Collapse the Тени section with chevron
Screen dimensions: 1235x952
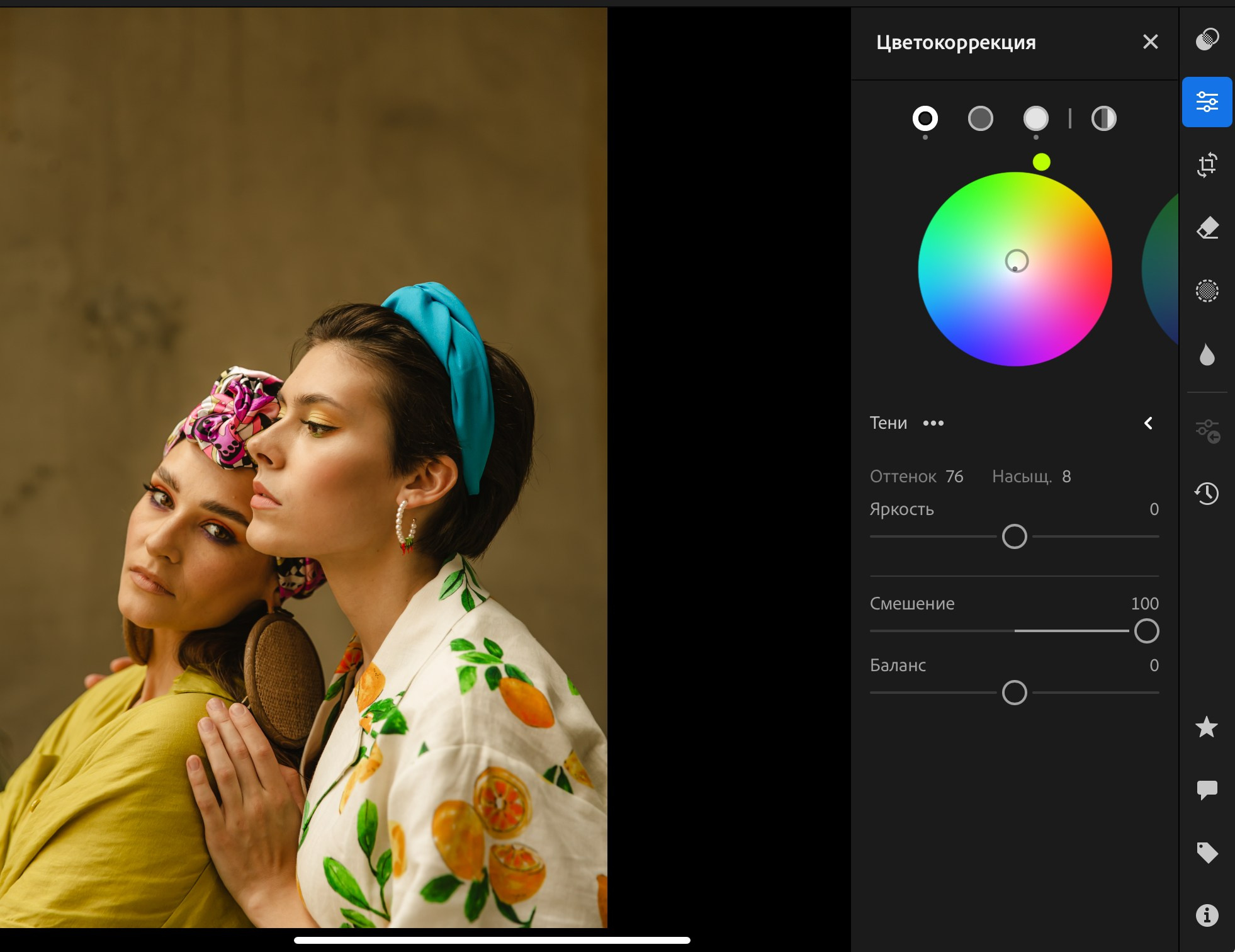(1148, 423)
